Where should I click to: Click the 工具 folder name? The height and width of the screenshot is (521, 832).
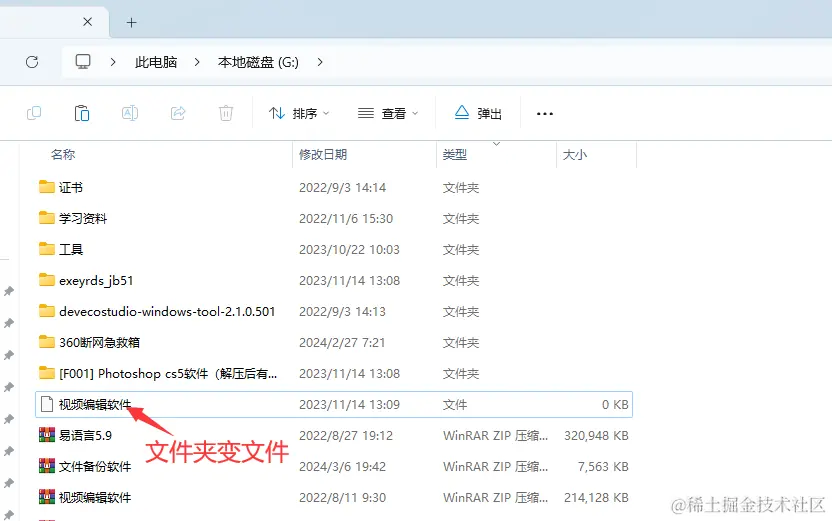tap(71, 249)
